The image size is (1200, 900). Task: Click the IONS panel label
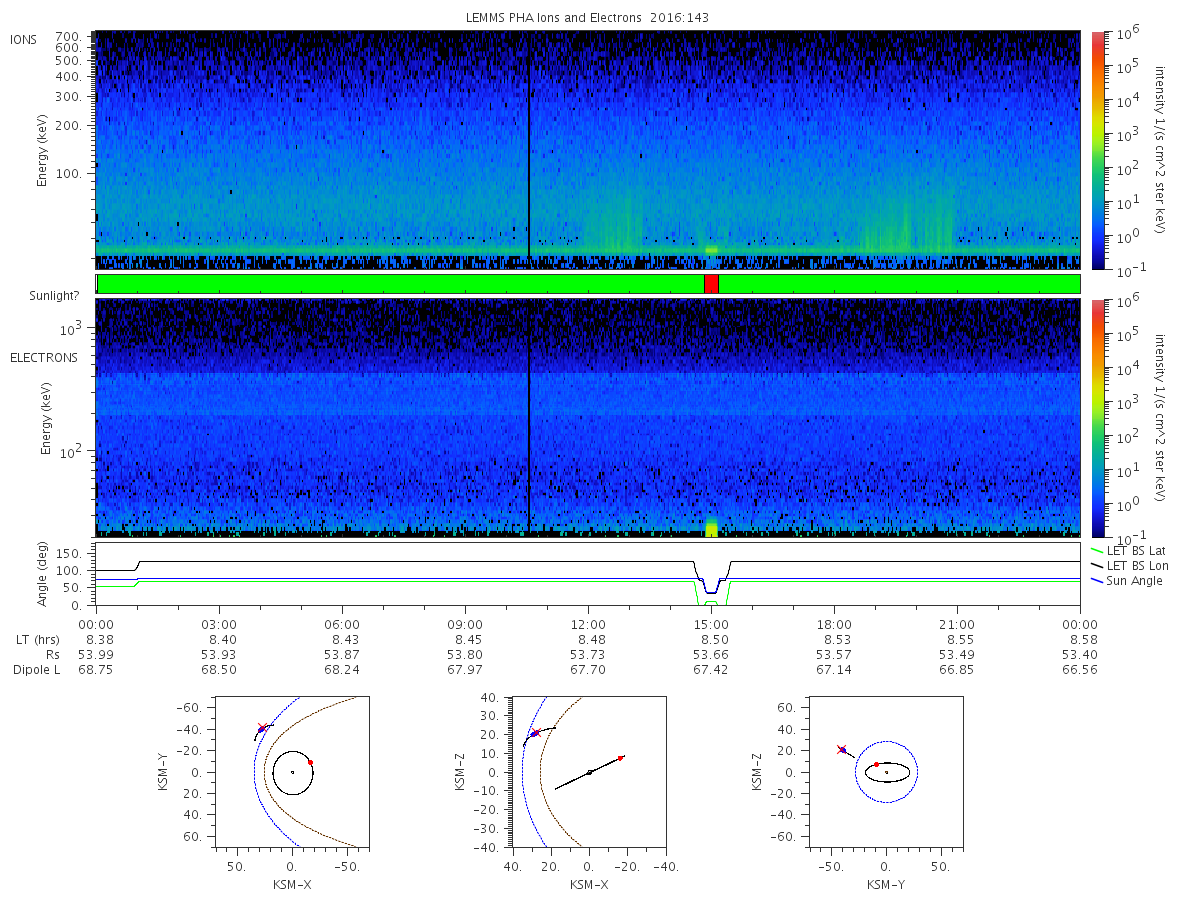24,39
